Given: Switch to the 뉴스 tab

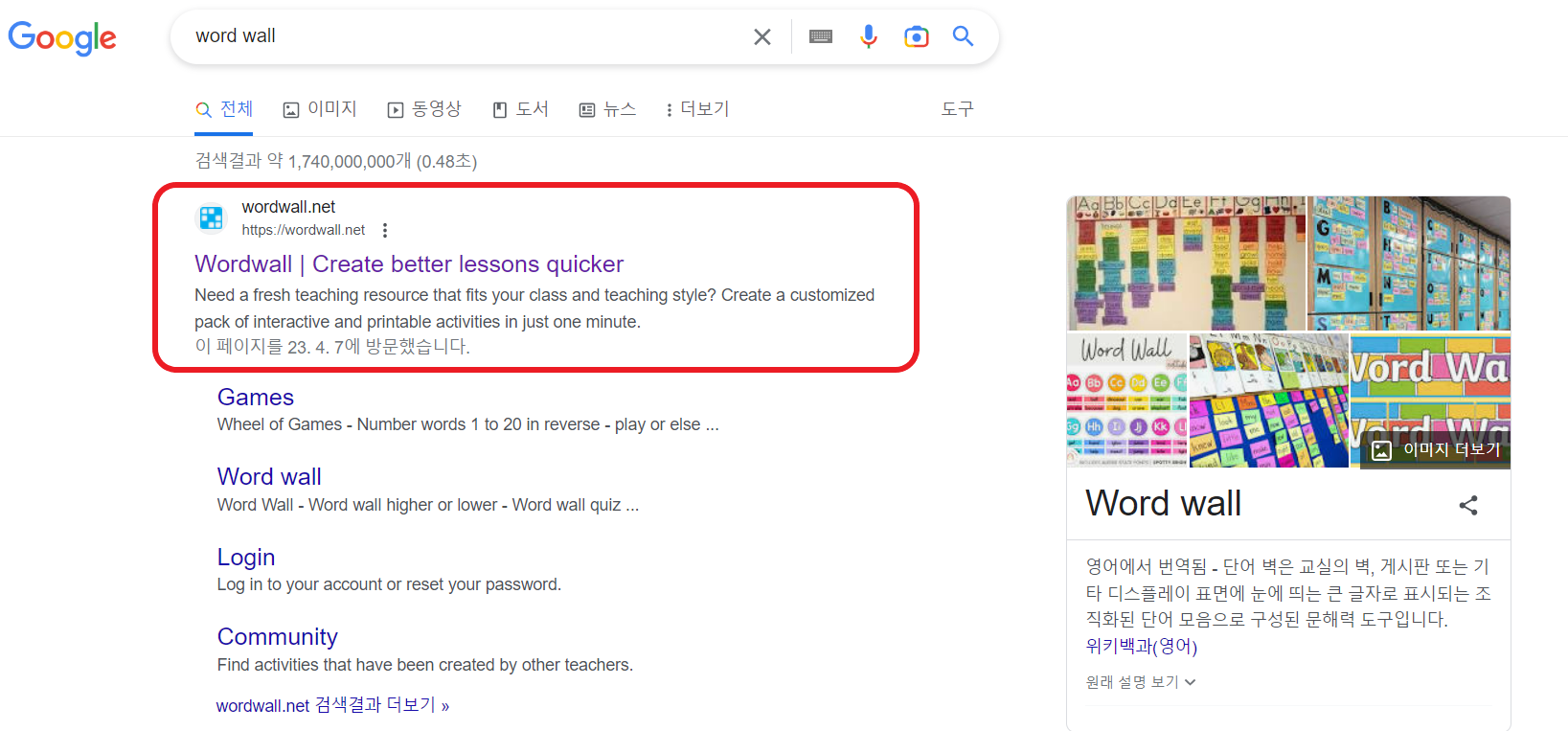Looking at the screenshot, I should pyautogui.click(x=607, y=109).
